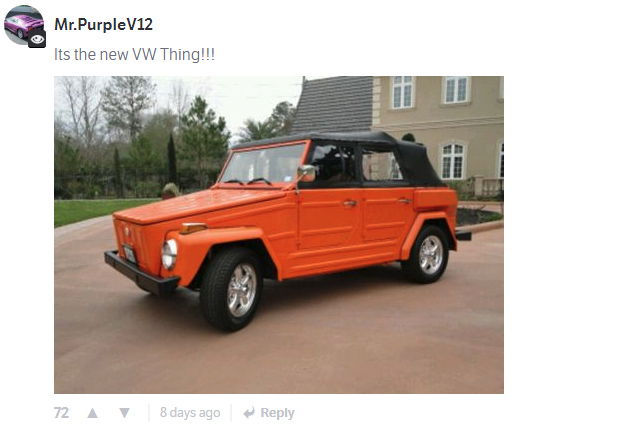Click the Reply text link
Image resolution: width=635 pixels, height=433 pixels.
277,413
